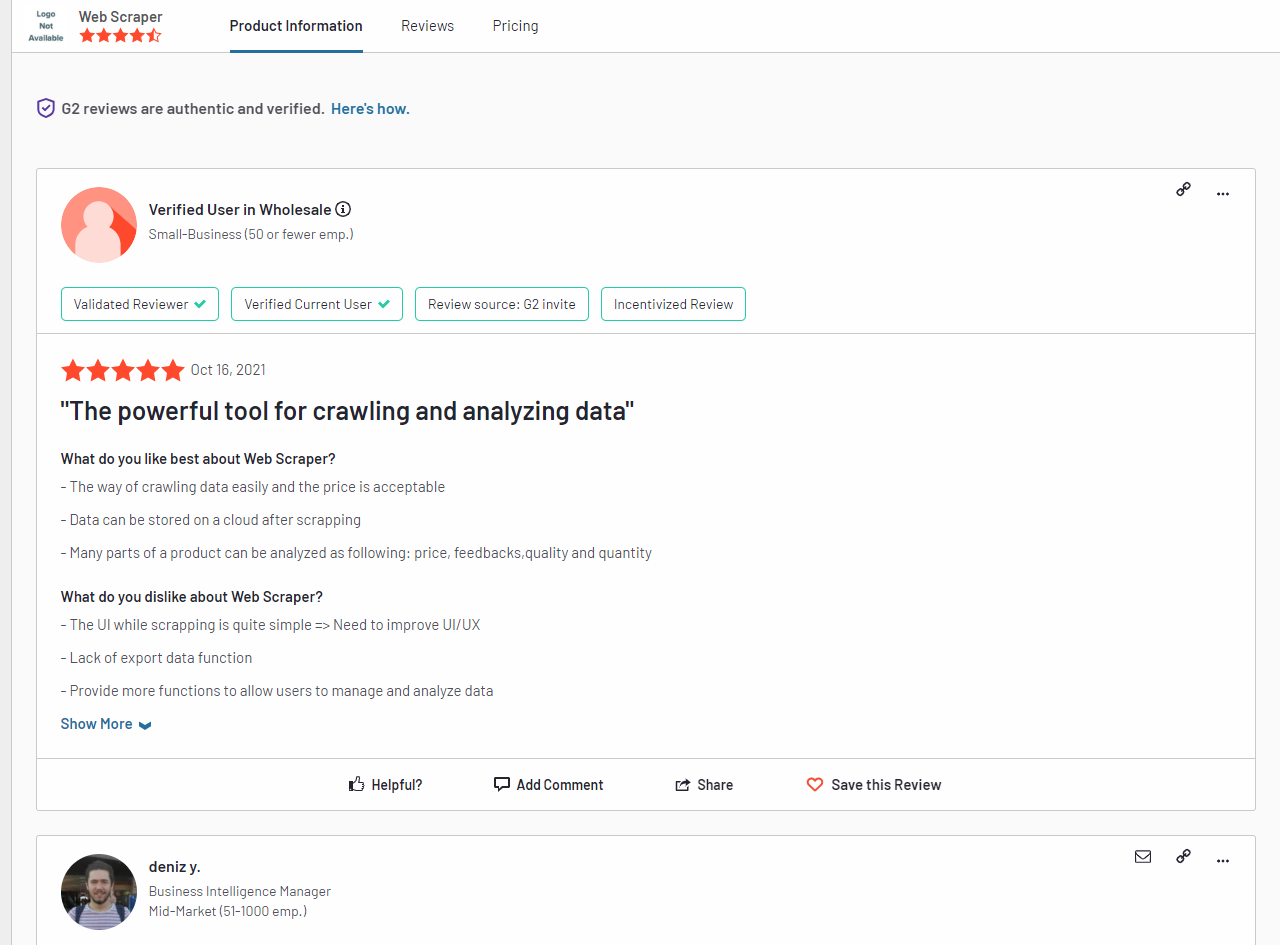This screenshot has width=1280, height=945.
Task: Open more options menu on Wholesale user's review
Action: click(x=1222, y=193)
